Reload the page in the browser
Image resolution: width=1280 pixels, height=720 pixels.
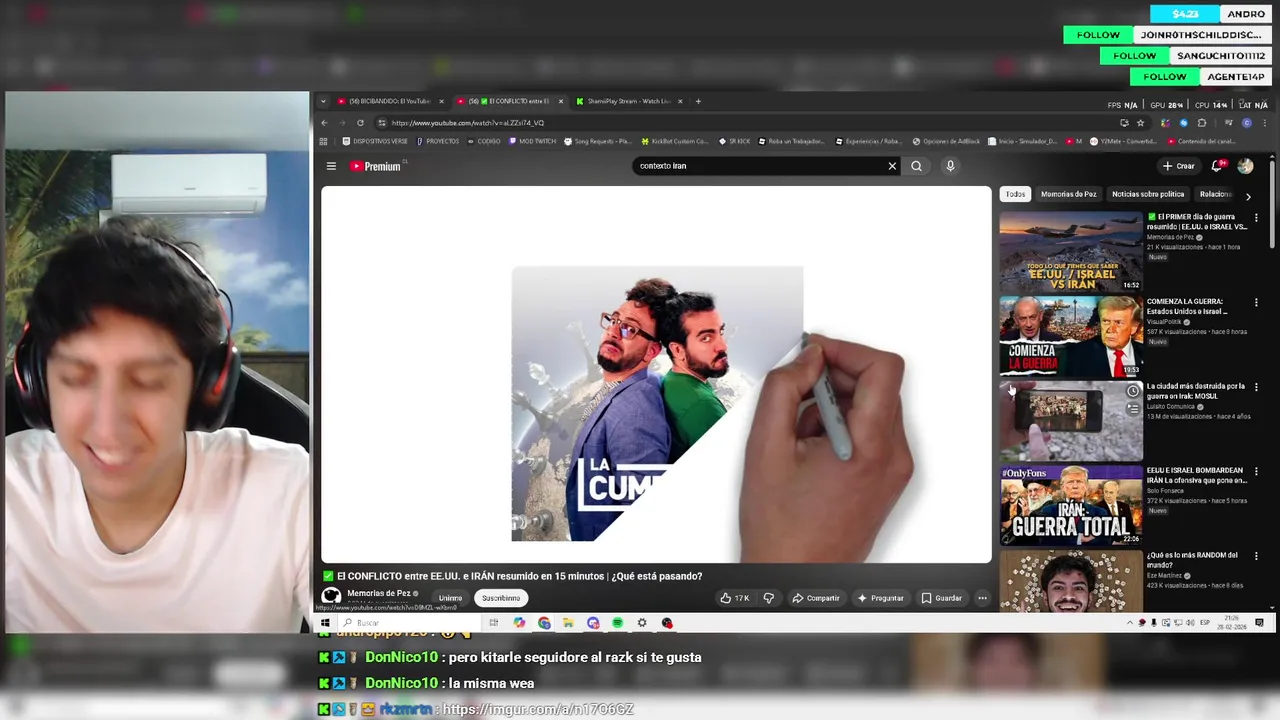[360, 123]
